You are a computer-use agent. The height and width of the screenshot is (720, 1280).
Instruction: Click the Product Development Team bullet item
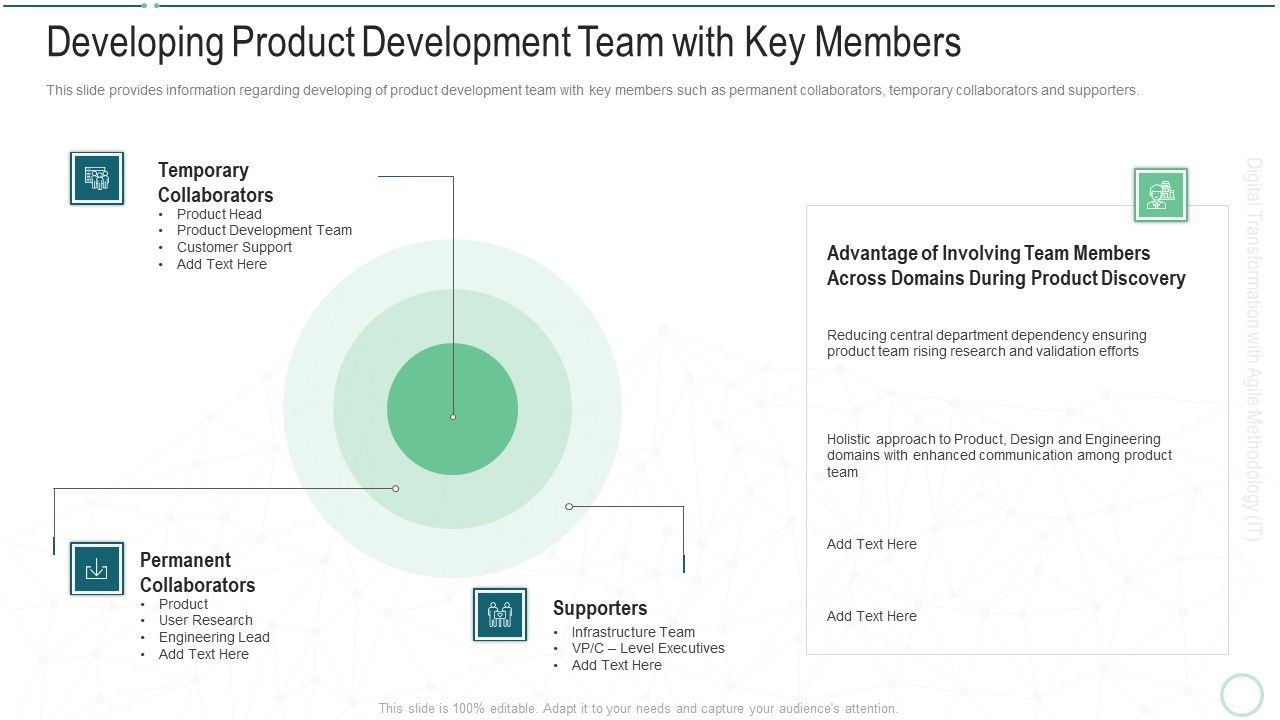coord(264,230)
